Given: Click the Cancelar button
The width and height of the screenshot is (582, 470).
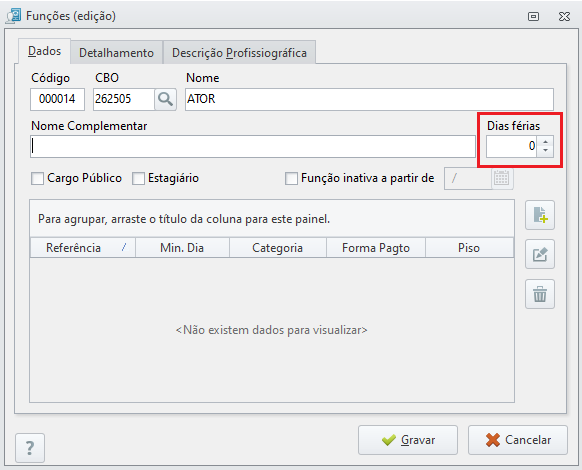Looking at the screenshot, I should pyautogui.click(x=518, y=440).
